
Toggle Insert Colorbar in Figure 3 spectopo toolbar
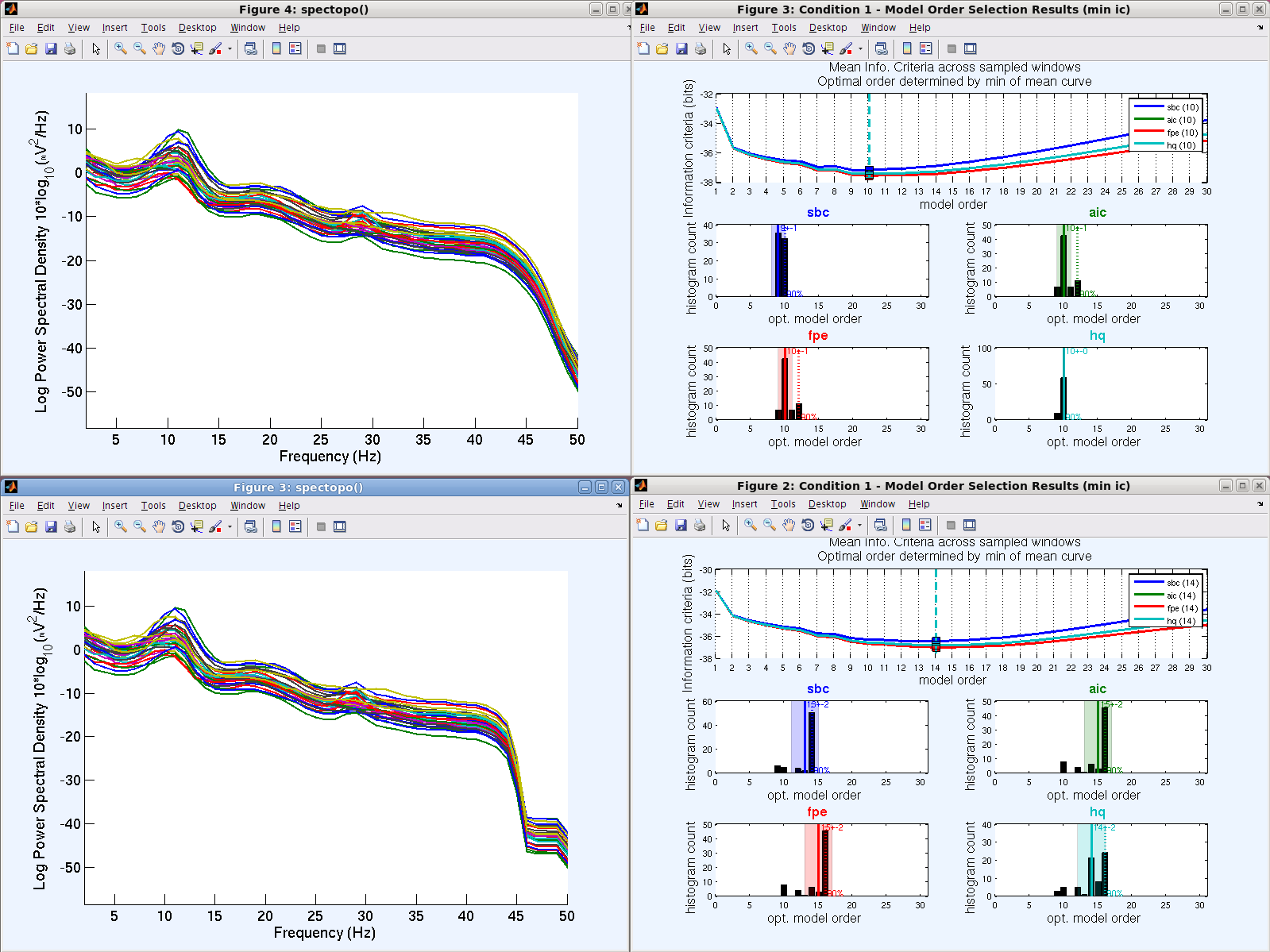276,526
